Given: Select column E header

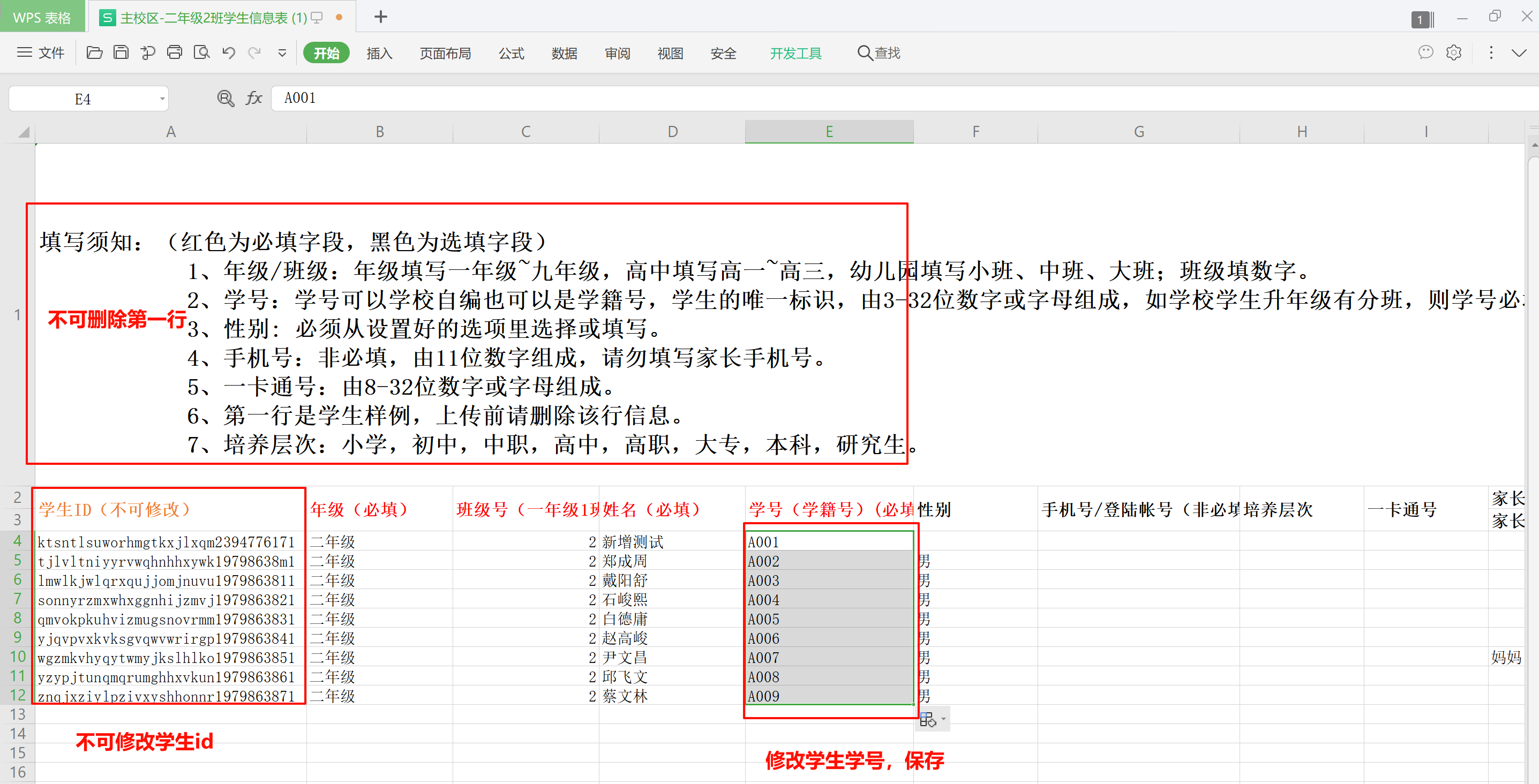Looking at the screenshot, I should pyautogui.click(x=829, y=132).
